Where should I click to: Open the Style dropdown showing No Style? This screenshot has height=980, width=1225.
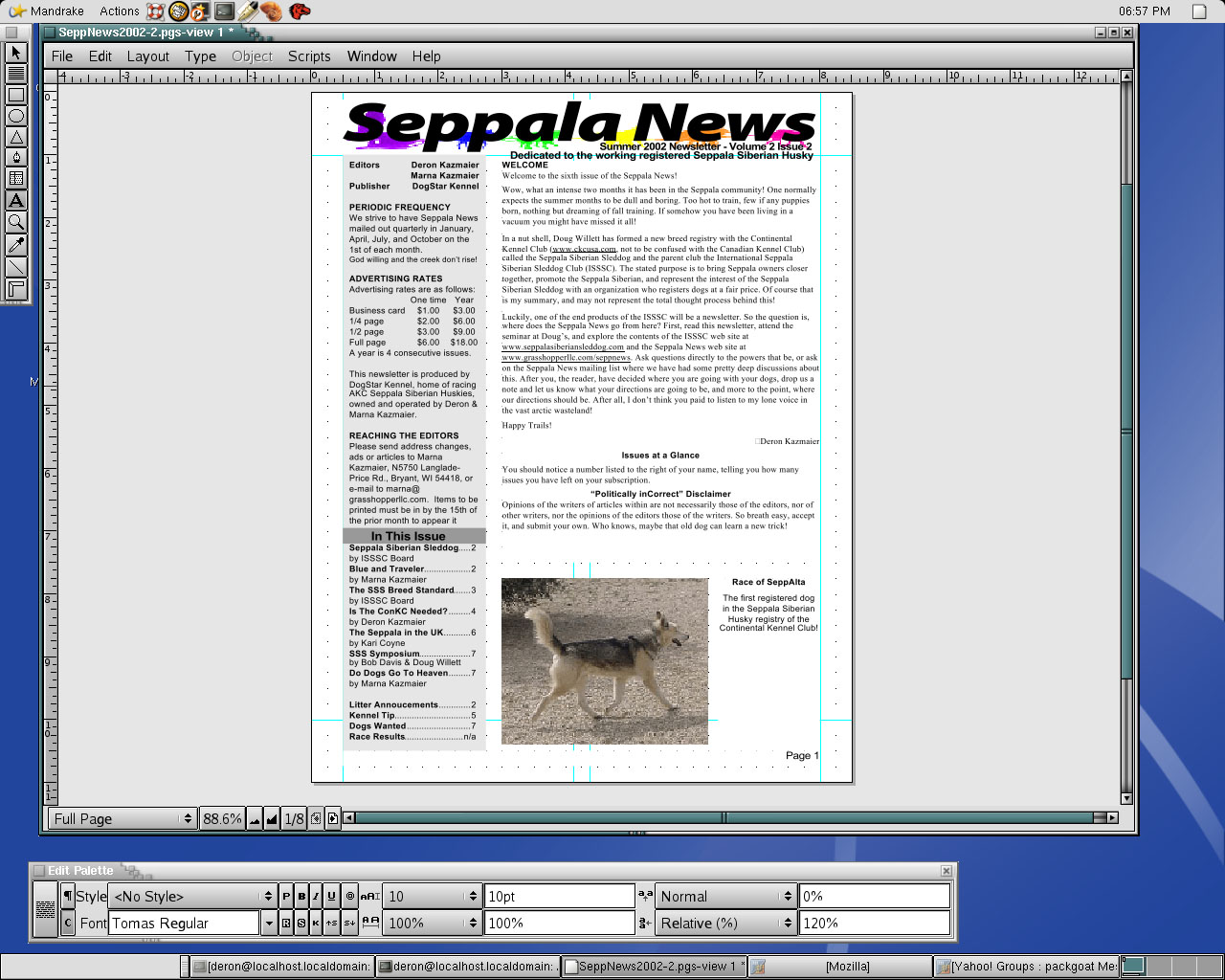[x=192, y=897]
